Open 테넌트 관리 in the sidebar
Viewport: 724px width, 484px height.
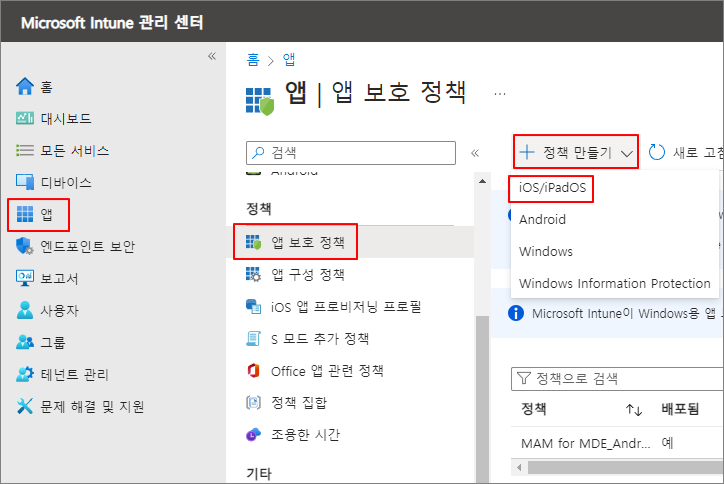(x=74, y=374)
